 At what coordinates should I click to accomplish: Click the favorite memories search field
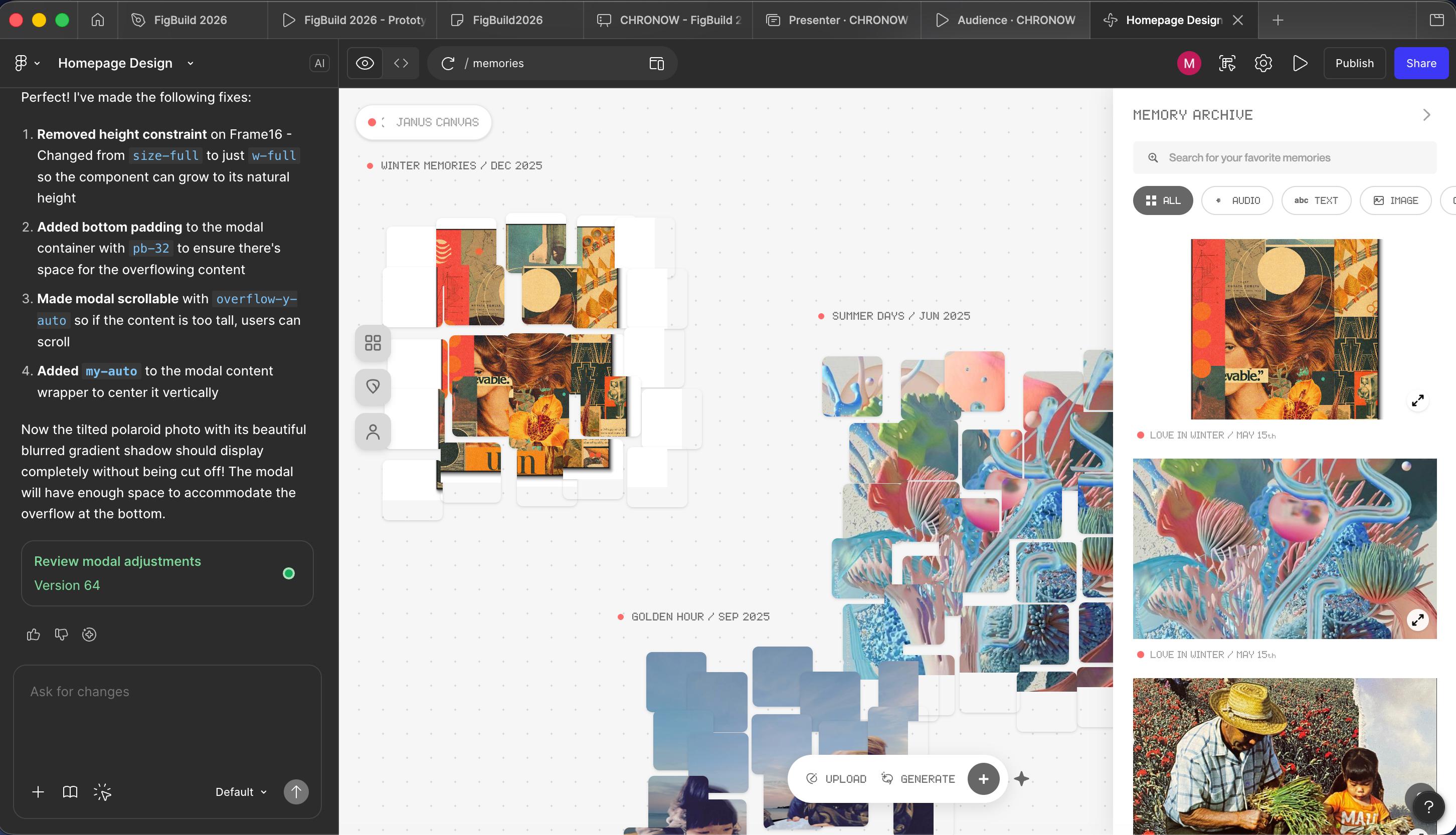tap(1285, 158)
